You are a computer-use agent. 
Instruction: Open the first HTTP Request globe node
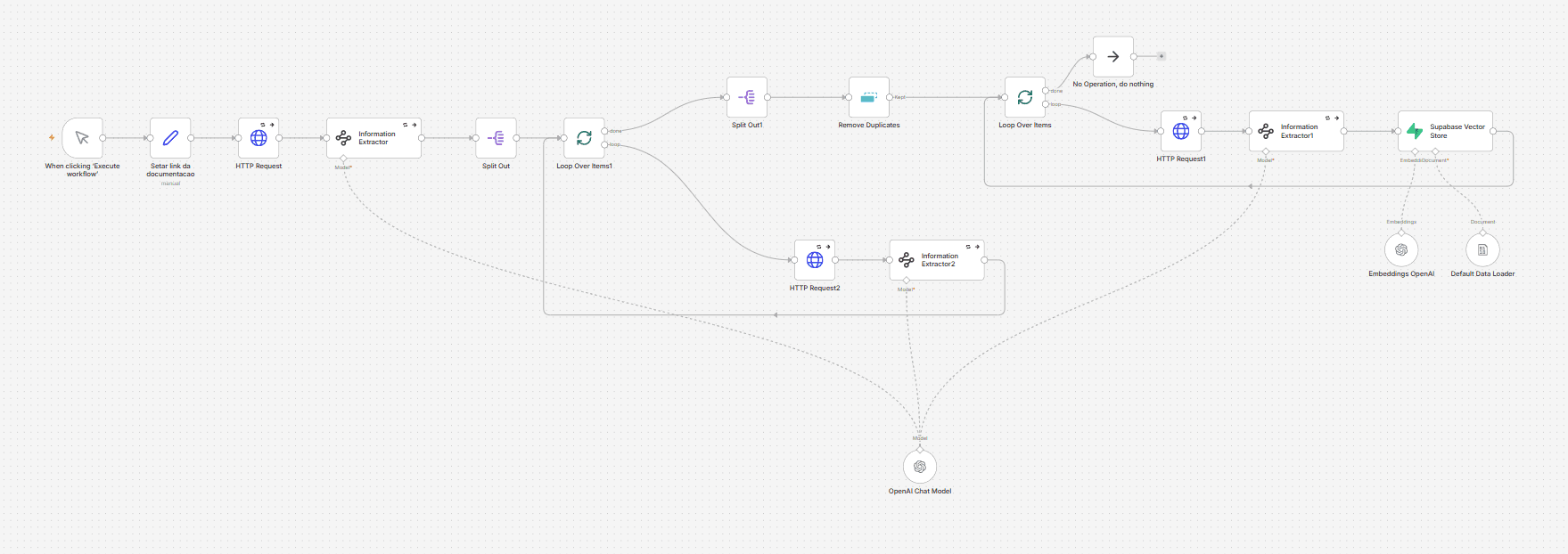[259, 138]
